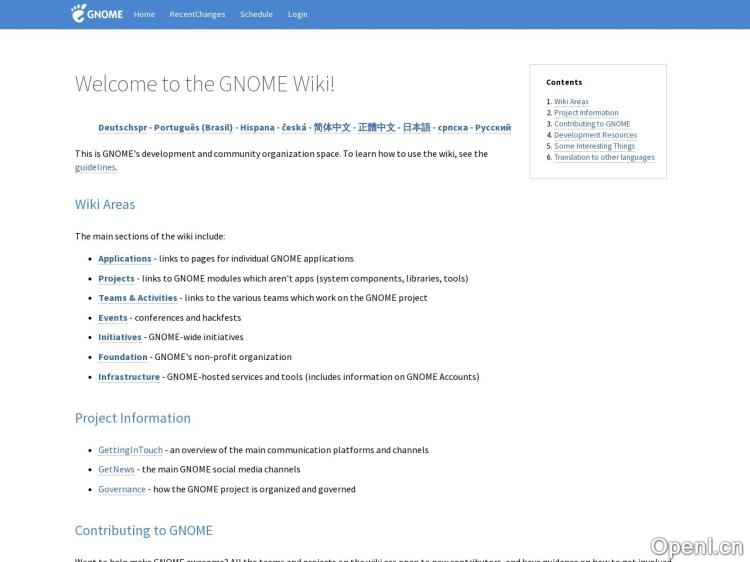Click the Login link in header
Viewport: 750px width, 562px height.
[297, 14]
